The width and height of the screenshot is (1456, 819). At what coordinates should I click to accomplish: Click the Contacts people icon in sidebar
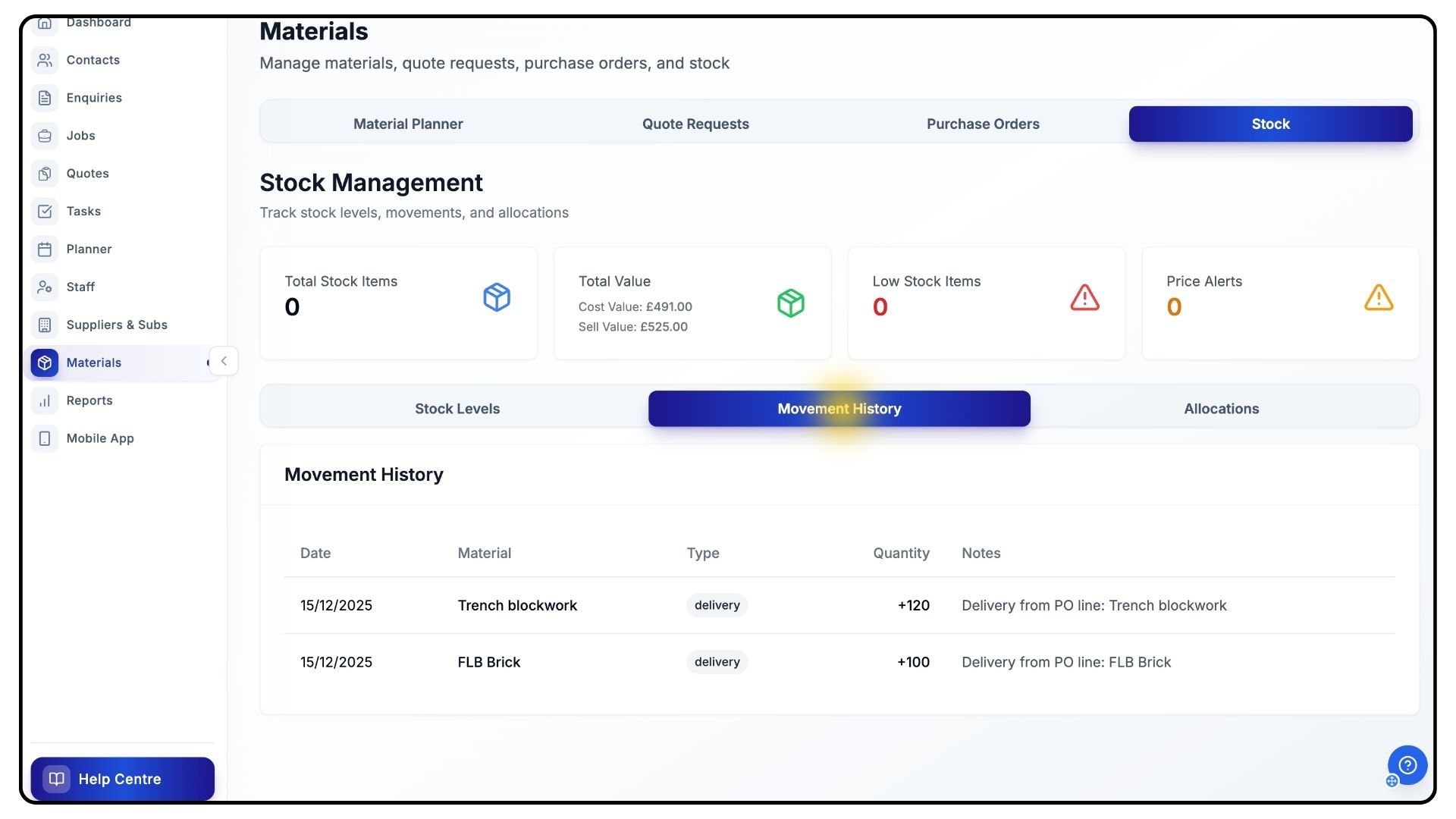45,60
